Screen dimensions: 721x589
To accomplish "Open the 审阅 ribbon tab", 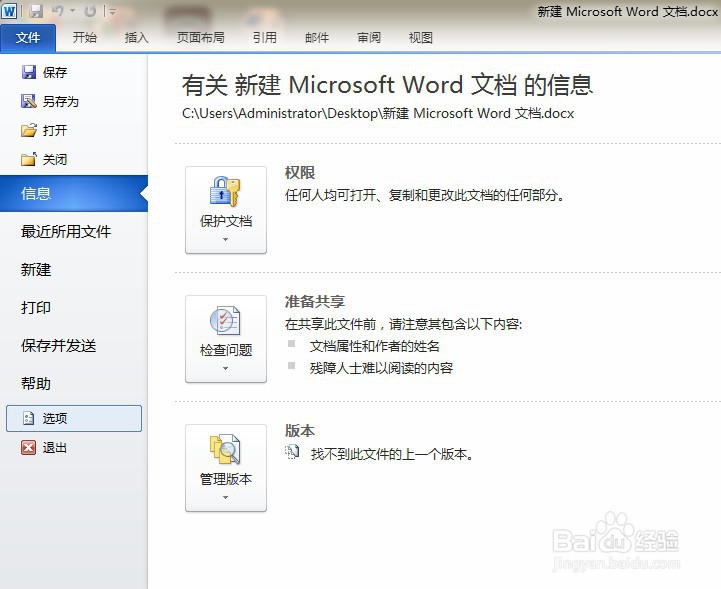I will 369,38.
